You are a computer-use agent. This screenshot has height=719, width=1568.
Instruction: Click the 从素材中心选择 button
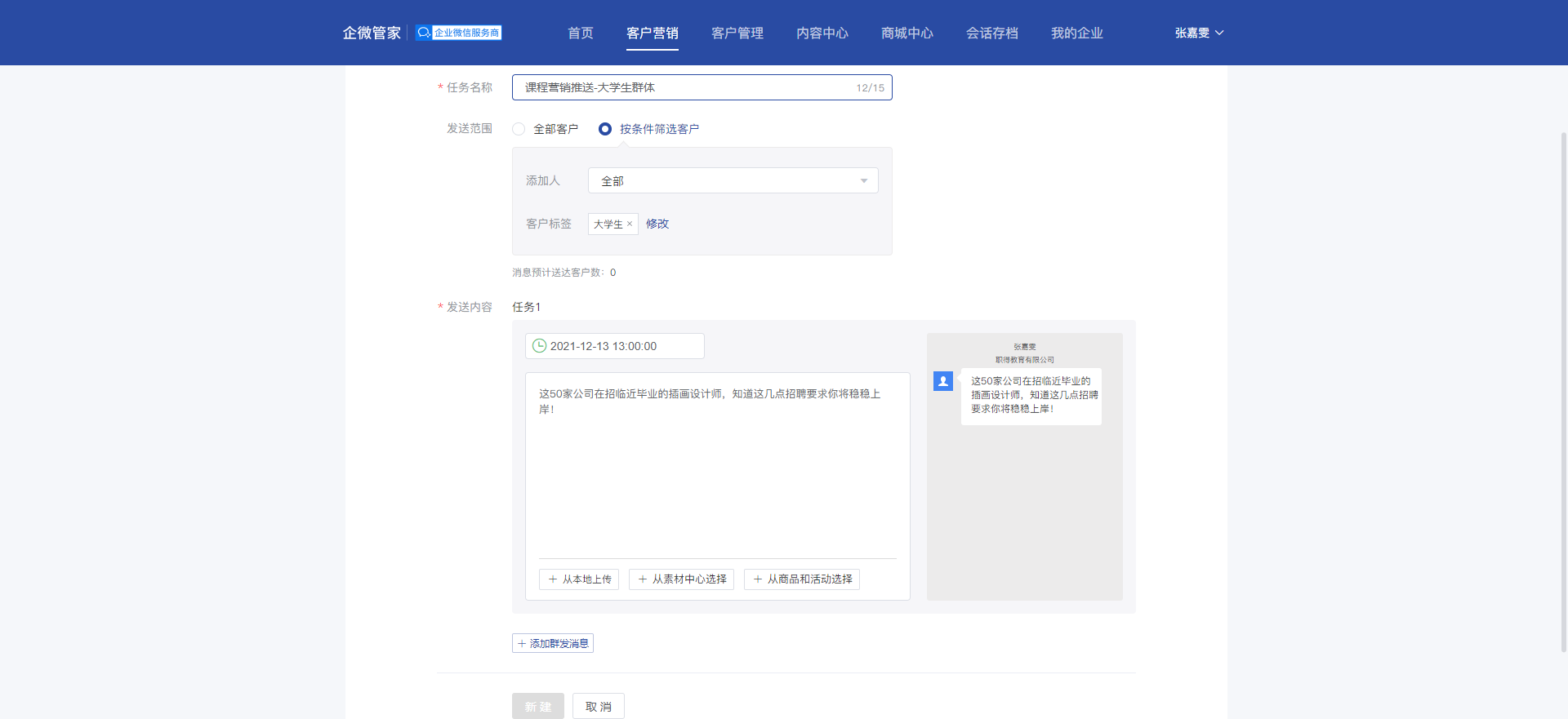point(681,579)
